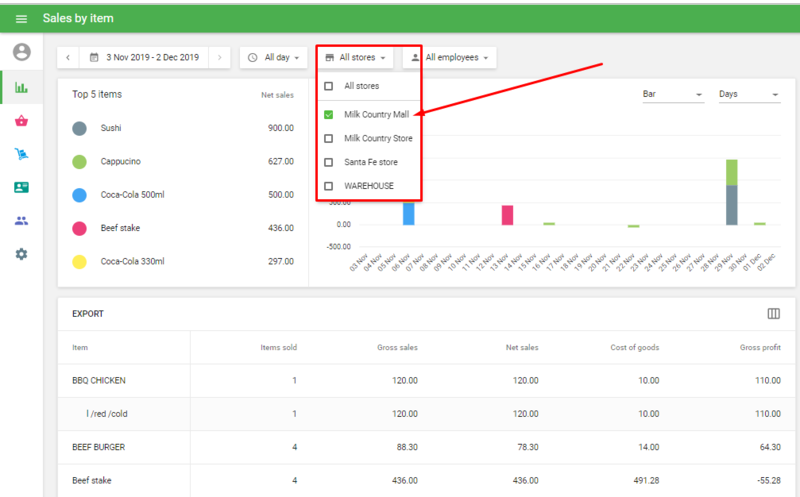This screenshot has height=497, width=800.
Task: Open the Items basket icon in sidebar
Action: point(21,121)
